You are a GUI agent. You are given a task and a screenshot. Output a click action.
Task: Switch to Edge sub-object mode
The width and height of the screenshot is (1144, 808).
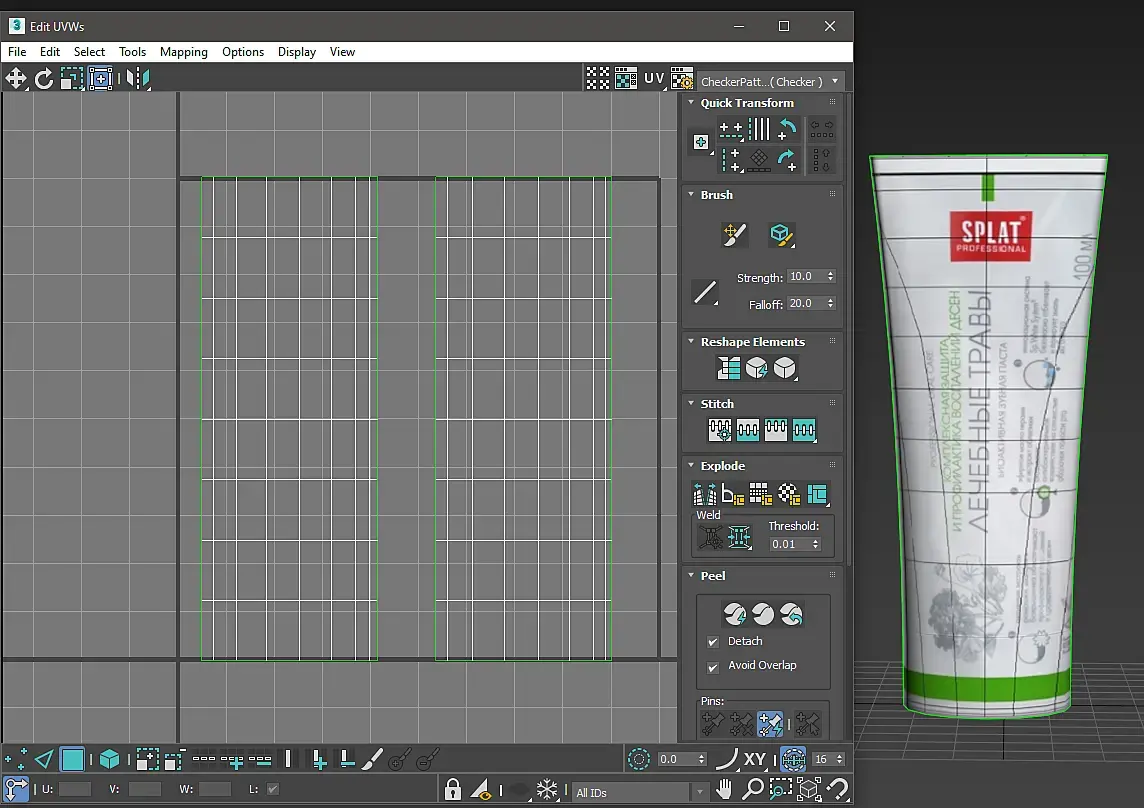pyautogui.click(x=44, y=760)
